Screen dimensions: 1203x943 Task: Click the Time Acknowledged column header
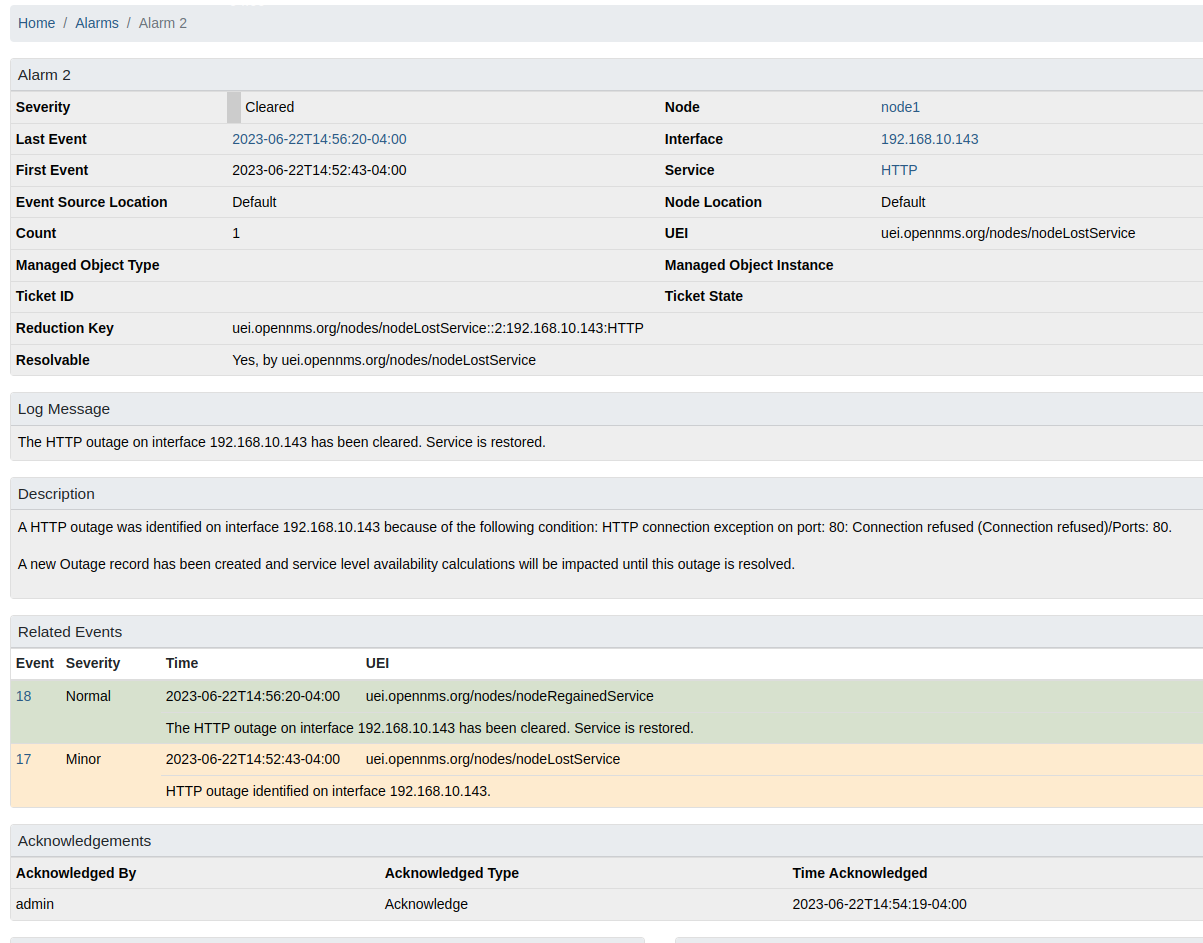[x=860, y=873]
